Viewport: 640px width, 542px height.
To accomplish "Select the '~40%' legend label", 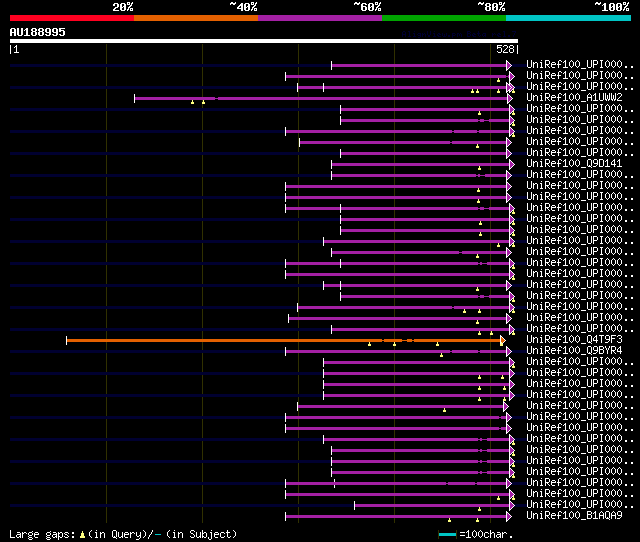I will (243, 7).
